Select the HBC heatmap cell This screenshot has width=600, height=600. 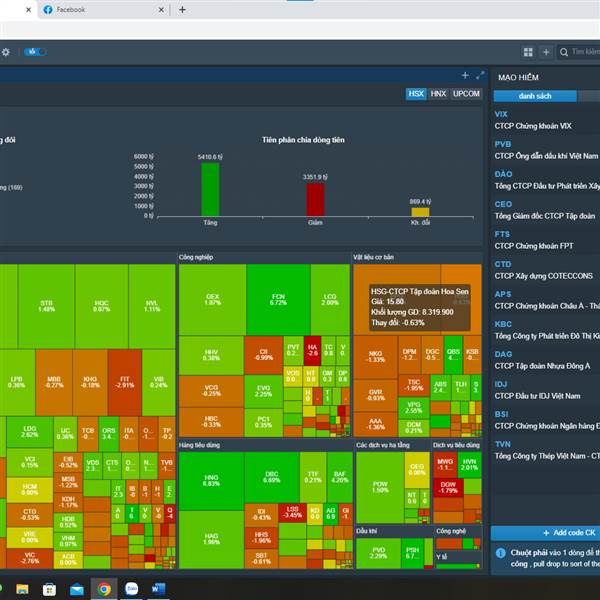click(211, 422)
